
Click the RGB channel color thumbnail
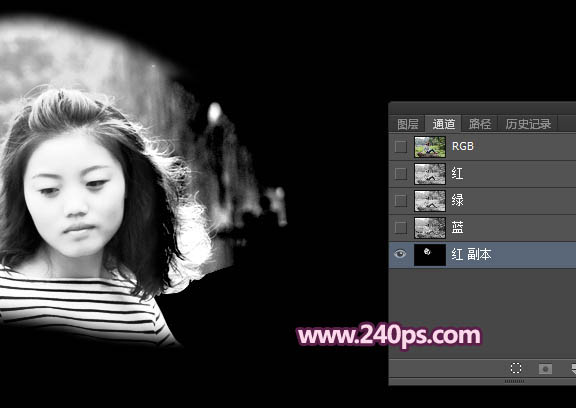430,147
